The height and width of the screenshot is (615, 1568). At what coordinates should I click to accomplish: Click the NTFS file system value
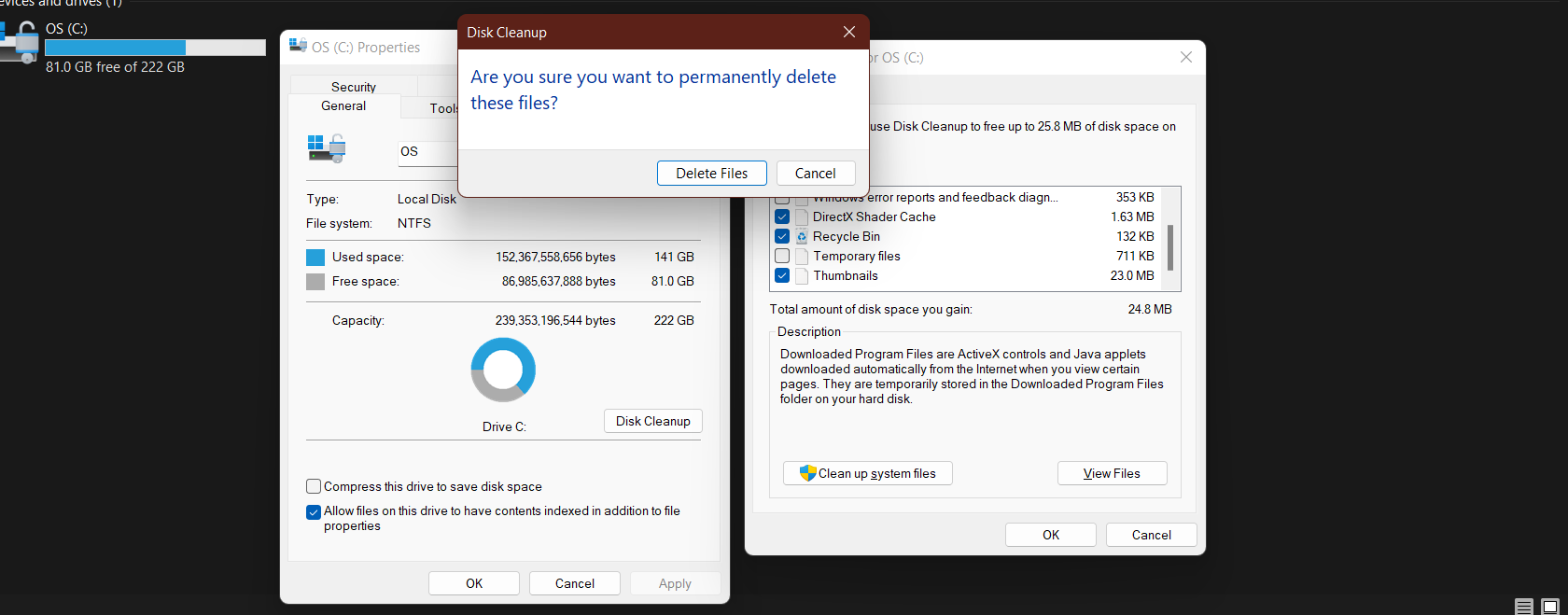(x=414, y=223)
